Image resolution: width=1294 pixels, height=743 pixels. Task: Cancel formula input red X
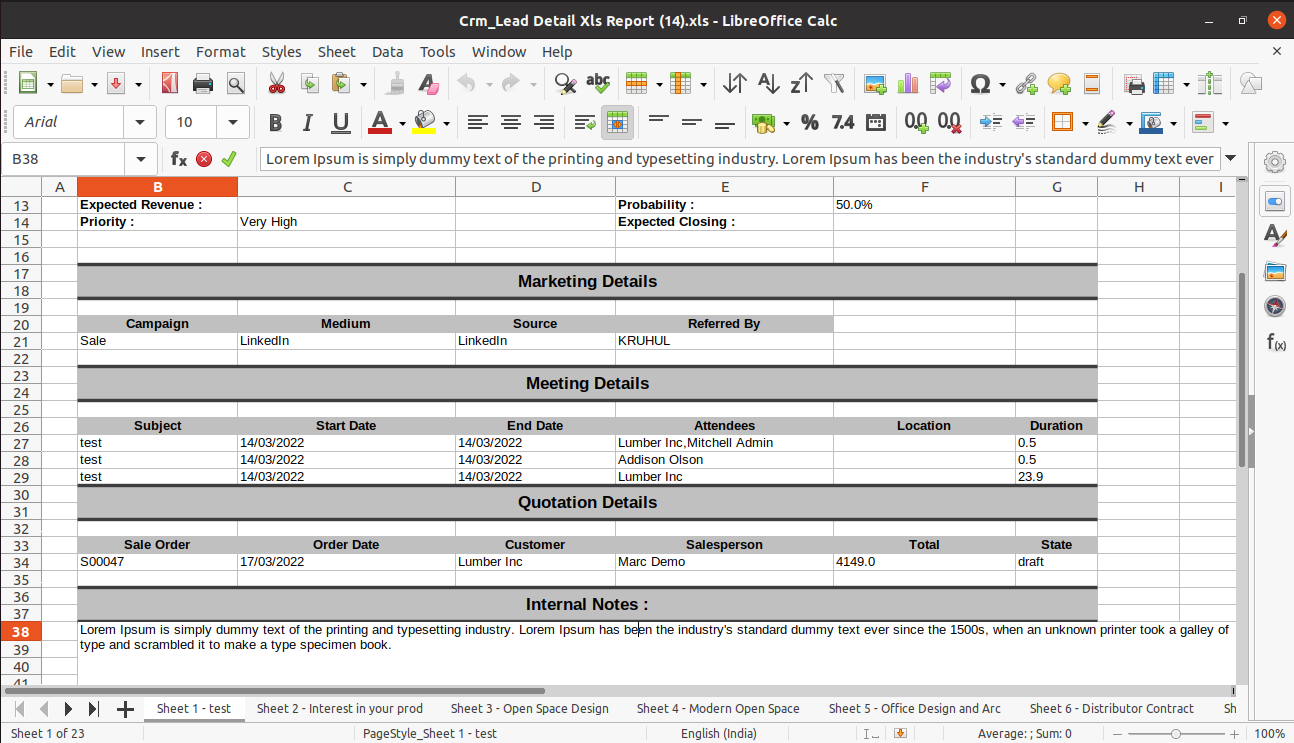coord(204,158)
